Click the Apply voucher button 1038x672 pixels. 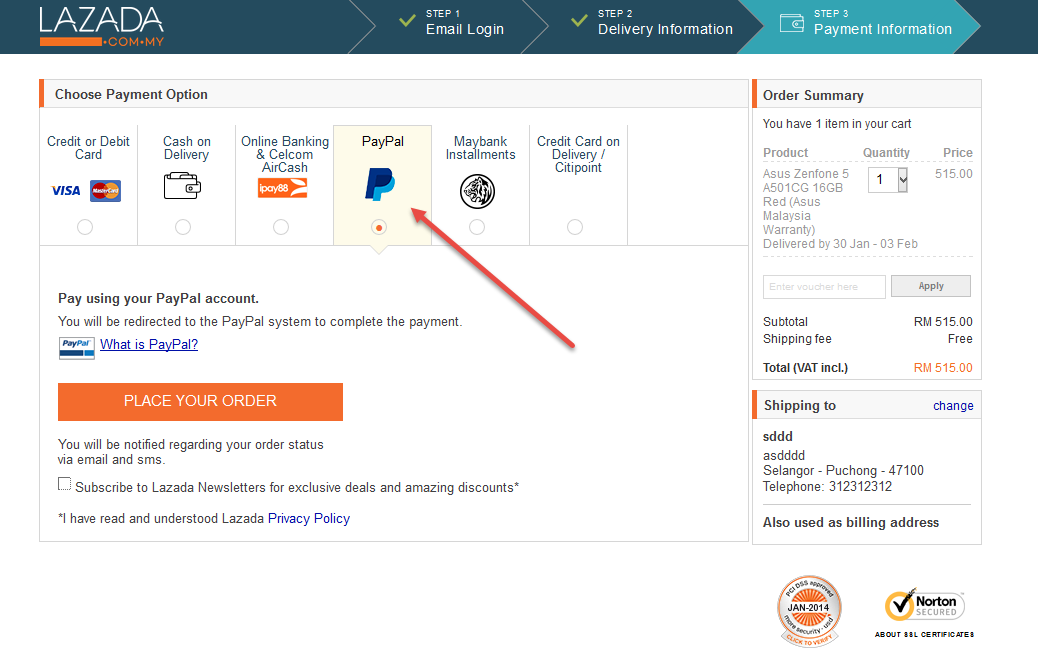pyautogui.click(x=931, y=286)
